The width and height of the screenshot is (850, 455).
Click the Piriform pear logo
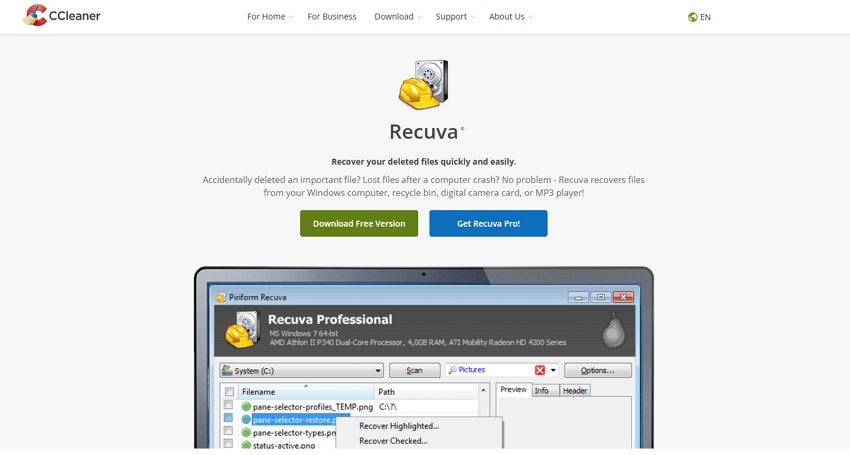click(613, 330)
